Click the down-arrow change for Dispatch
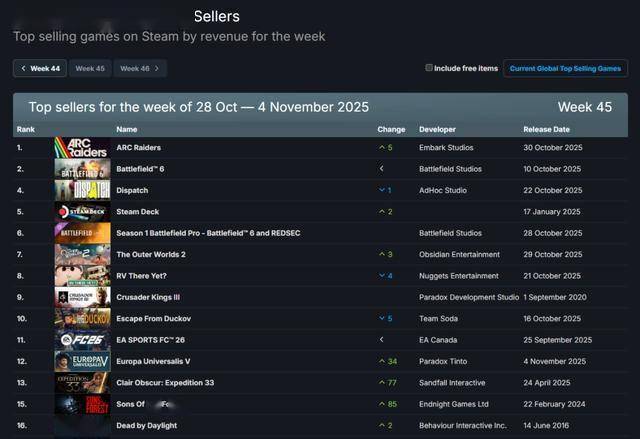The height and width of the screenshot is (439, 640). pos(385,190)
